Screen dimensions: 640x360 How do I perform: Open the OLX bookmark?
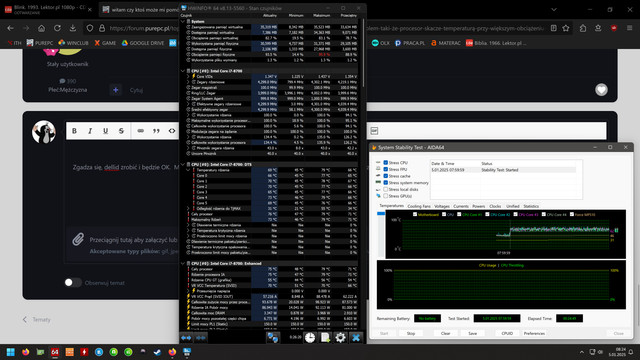pos(381,43)
